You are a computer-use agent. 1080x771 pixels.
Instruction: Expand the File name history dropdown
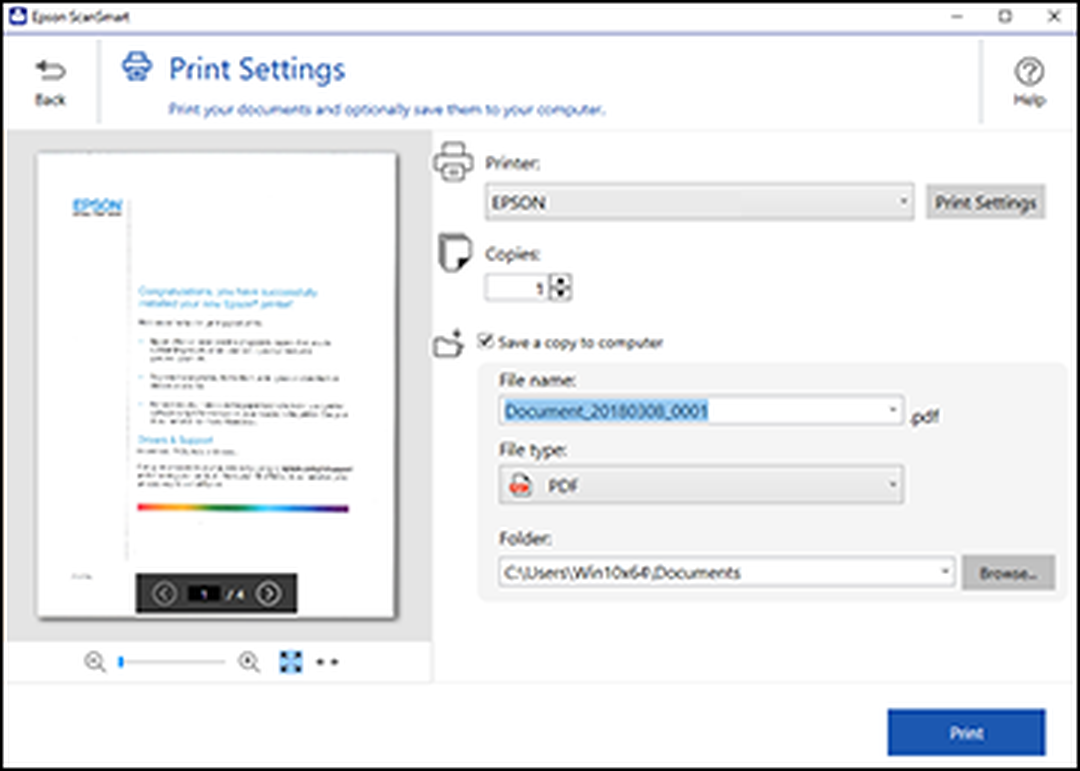893,411
